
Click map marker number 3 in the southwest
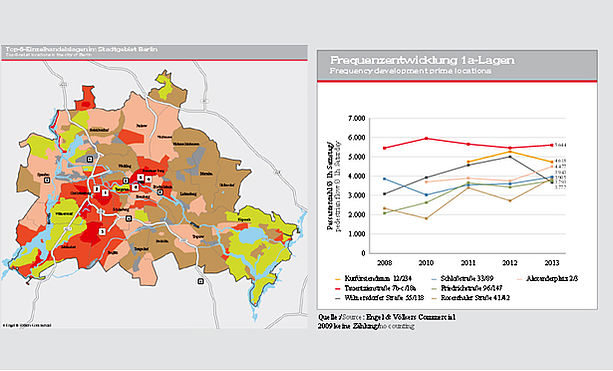pos(102,231)
